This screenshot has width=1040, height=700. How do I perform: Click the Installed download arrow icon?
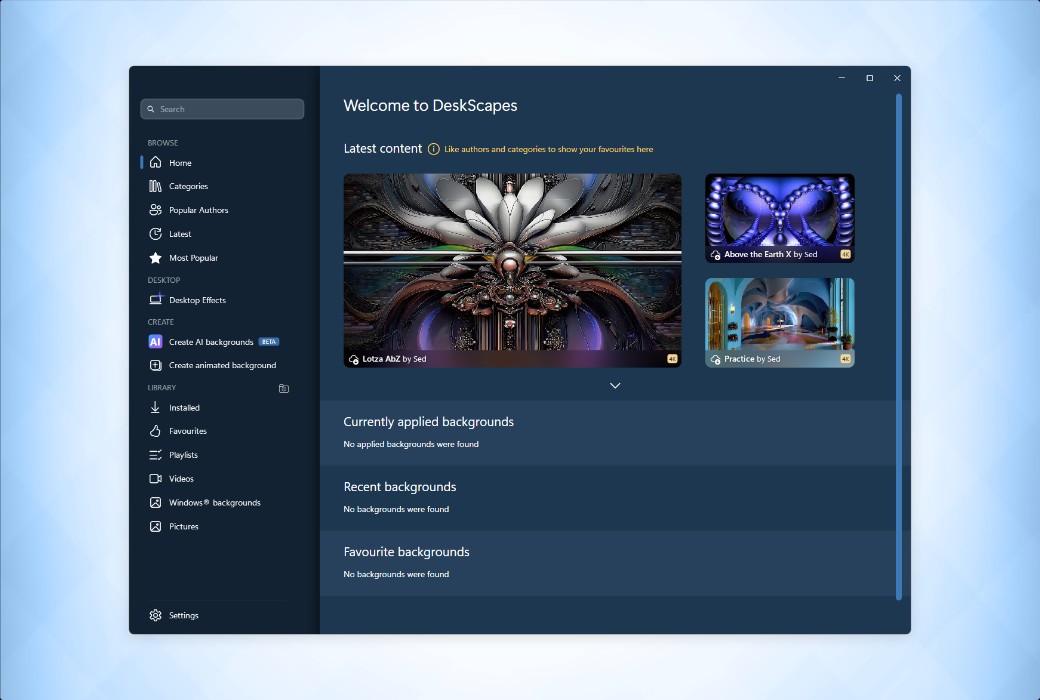[155, 407]
